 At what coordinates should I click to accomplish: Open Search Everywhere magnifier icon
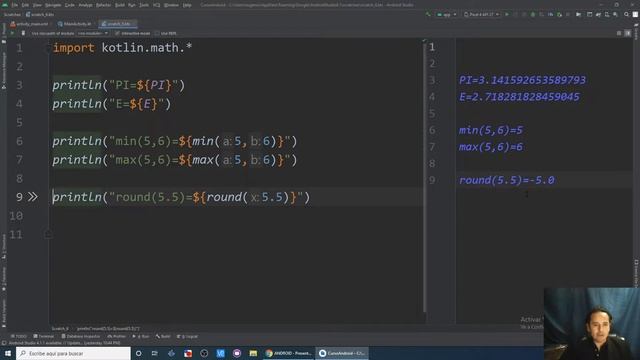click(626, 14)
